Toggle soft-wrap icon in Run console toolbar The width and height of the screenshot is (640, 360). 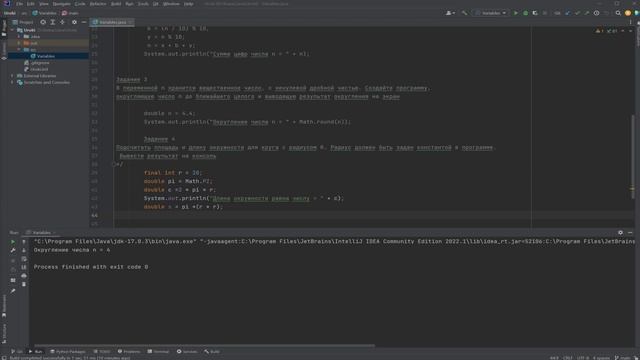coord(24,259)
